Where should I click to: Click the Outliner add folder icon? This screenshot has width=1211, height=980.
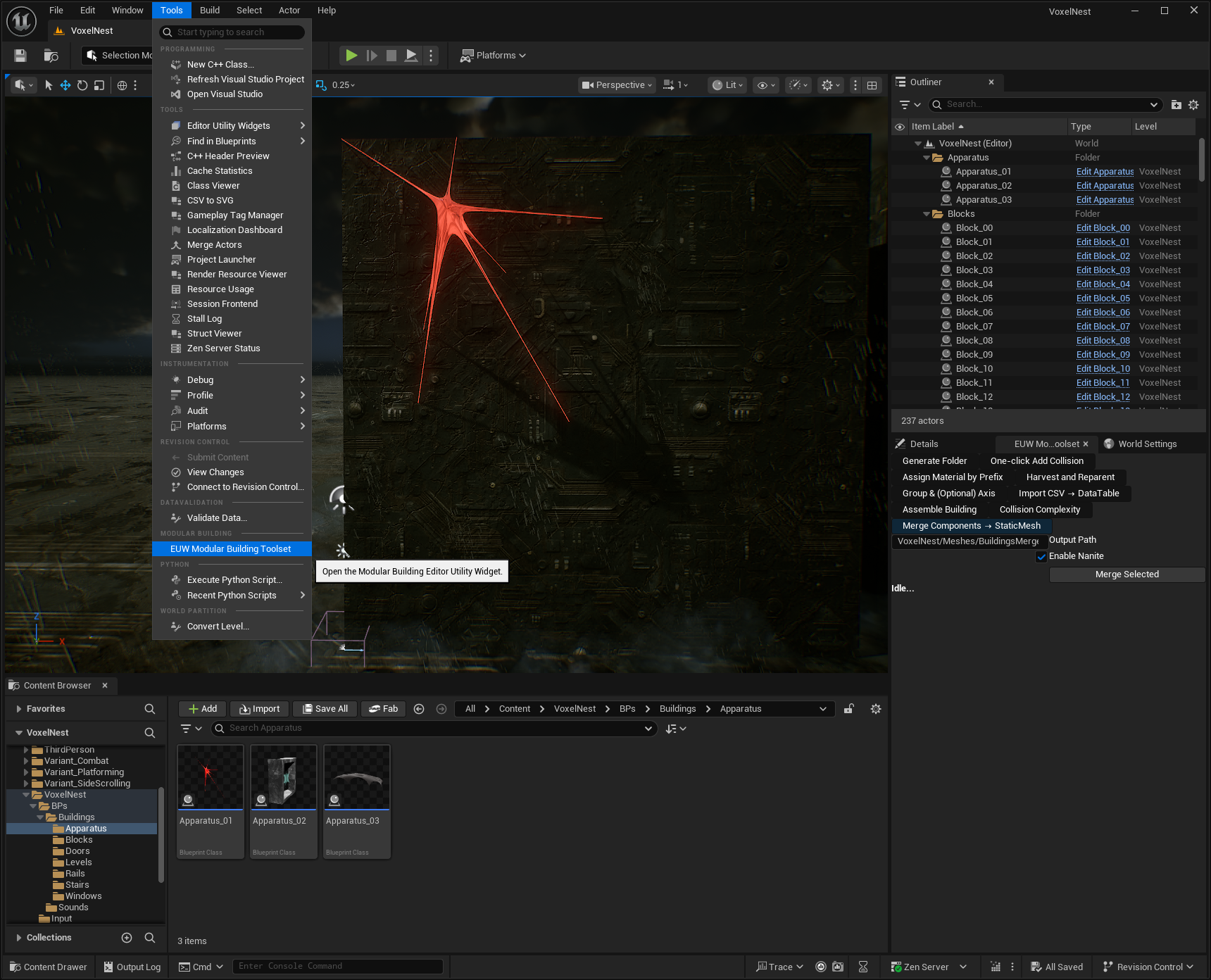point(1176,105)
